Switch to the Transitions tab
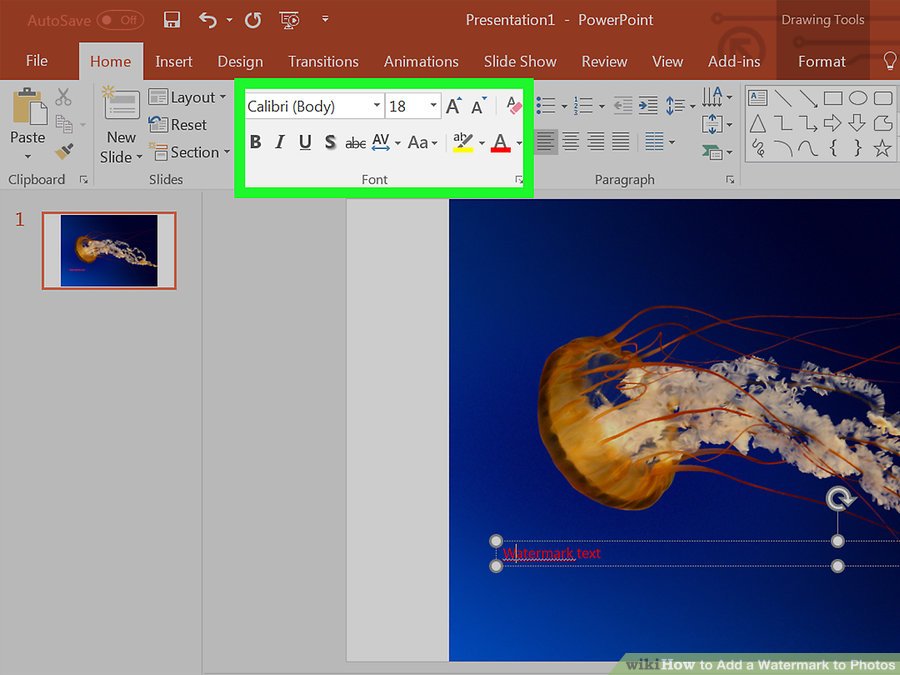 click(323, 61)
